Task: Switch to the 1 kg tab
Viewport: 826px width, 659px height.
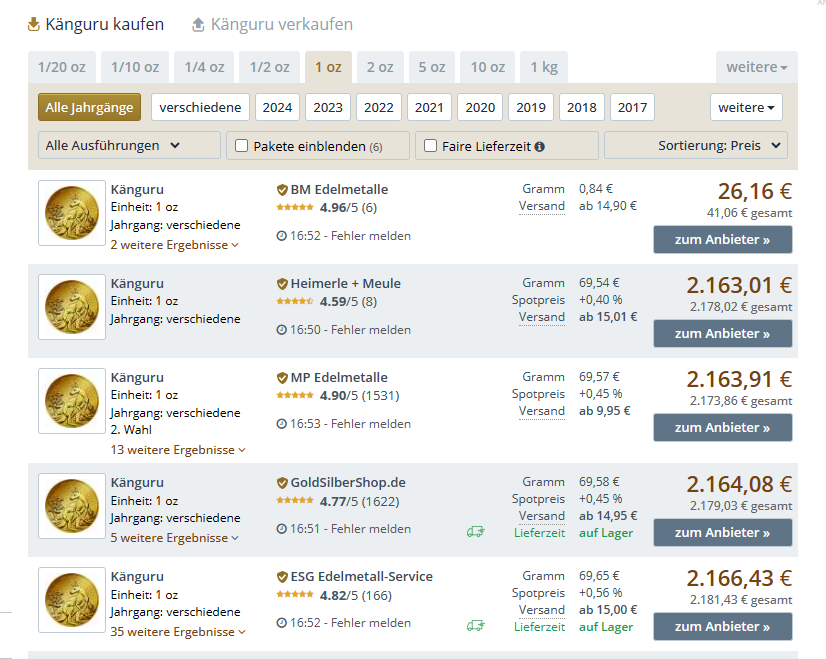Action: (x=543, y=67)
